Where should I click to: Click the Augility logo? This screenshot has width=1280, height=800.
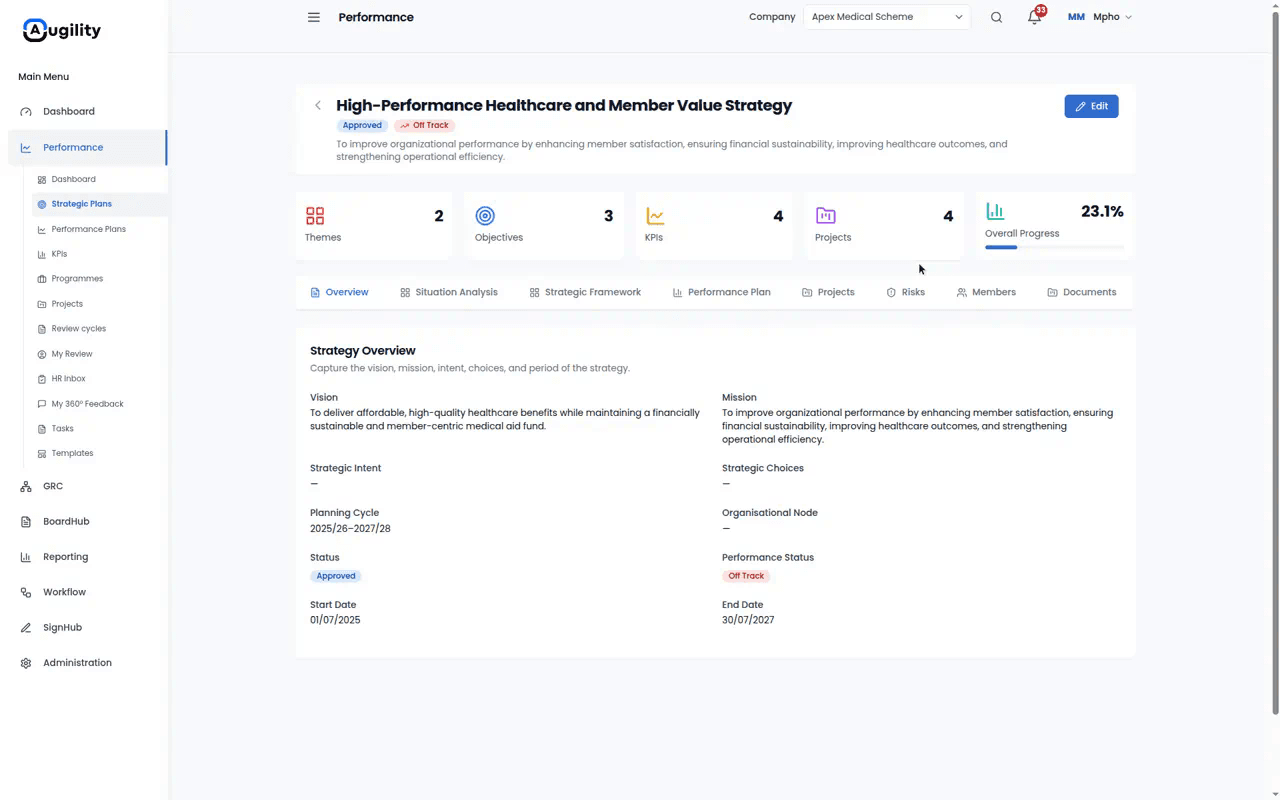point(62,30)
